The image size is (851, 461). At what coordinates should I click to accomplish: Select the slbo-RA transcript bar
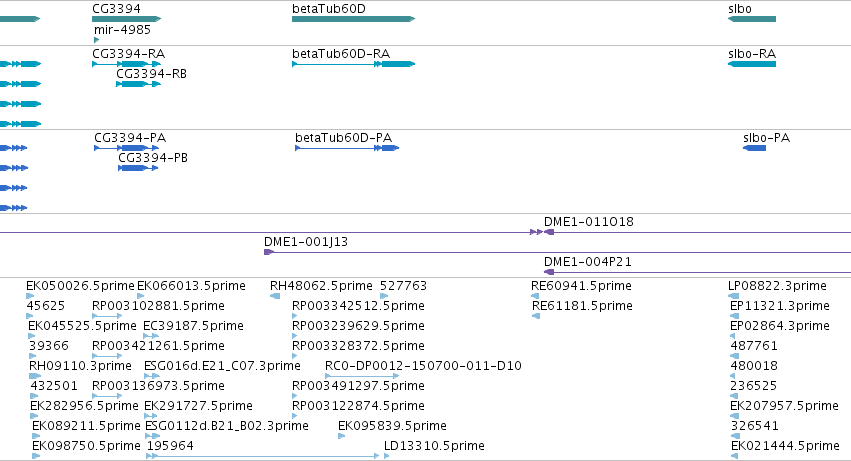752,64
